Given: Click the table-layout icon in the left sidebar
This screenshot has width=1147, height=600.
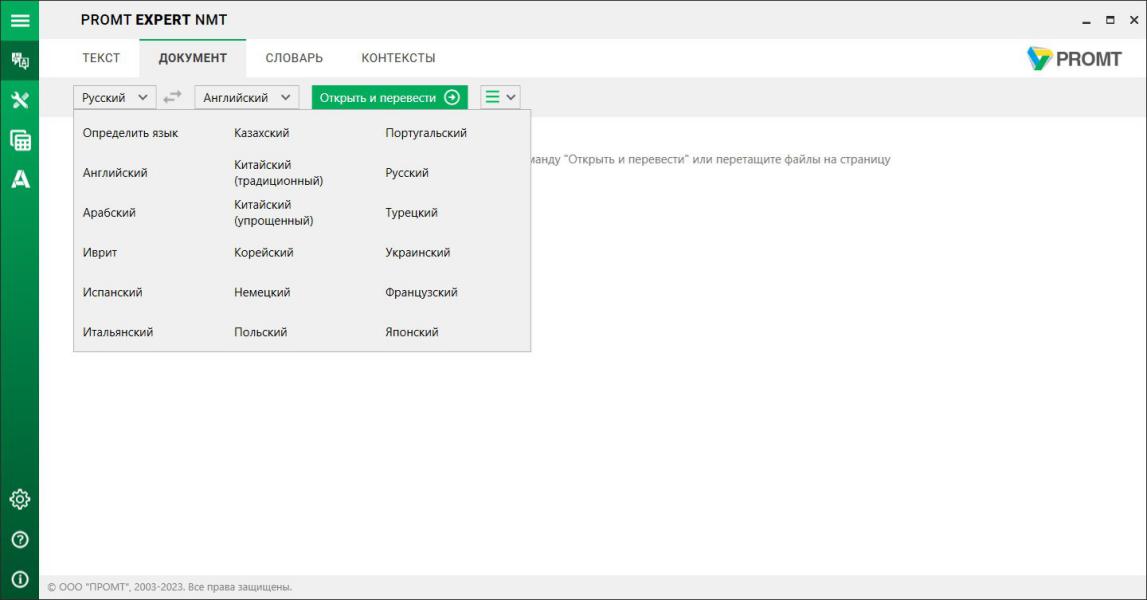Looking at the screenshot, I should [x=19, y=140].
